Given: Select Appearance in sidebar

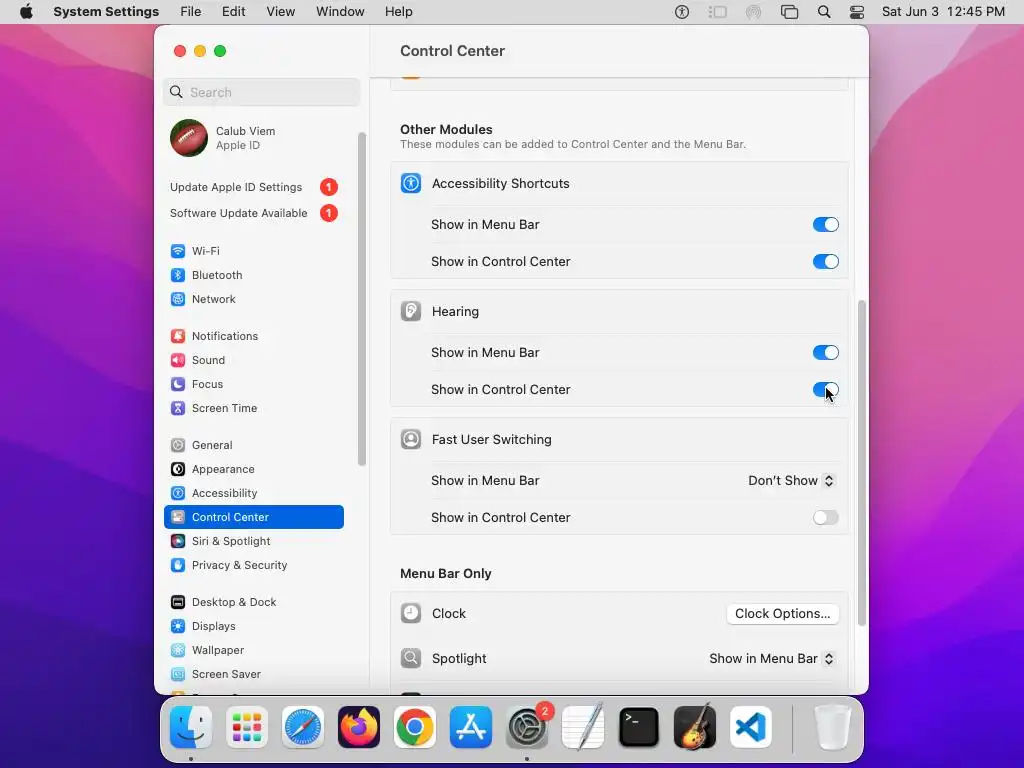Looking at the screenshot, I should [253, 469].
